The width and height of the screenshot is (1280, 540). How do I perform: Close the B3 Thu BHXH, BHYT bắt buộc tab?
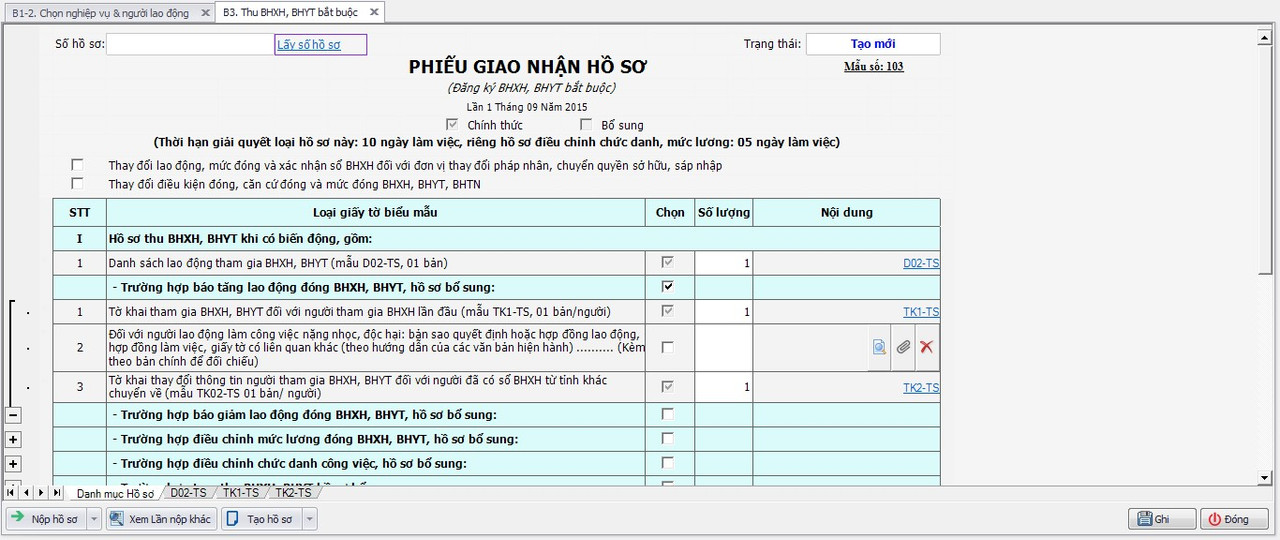click(x=374, y=13)
